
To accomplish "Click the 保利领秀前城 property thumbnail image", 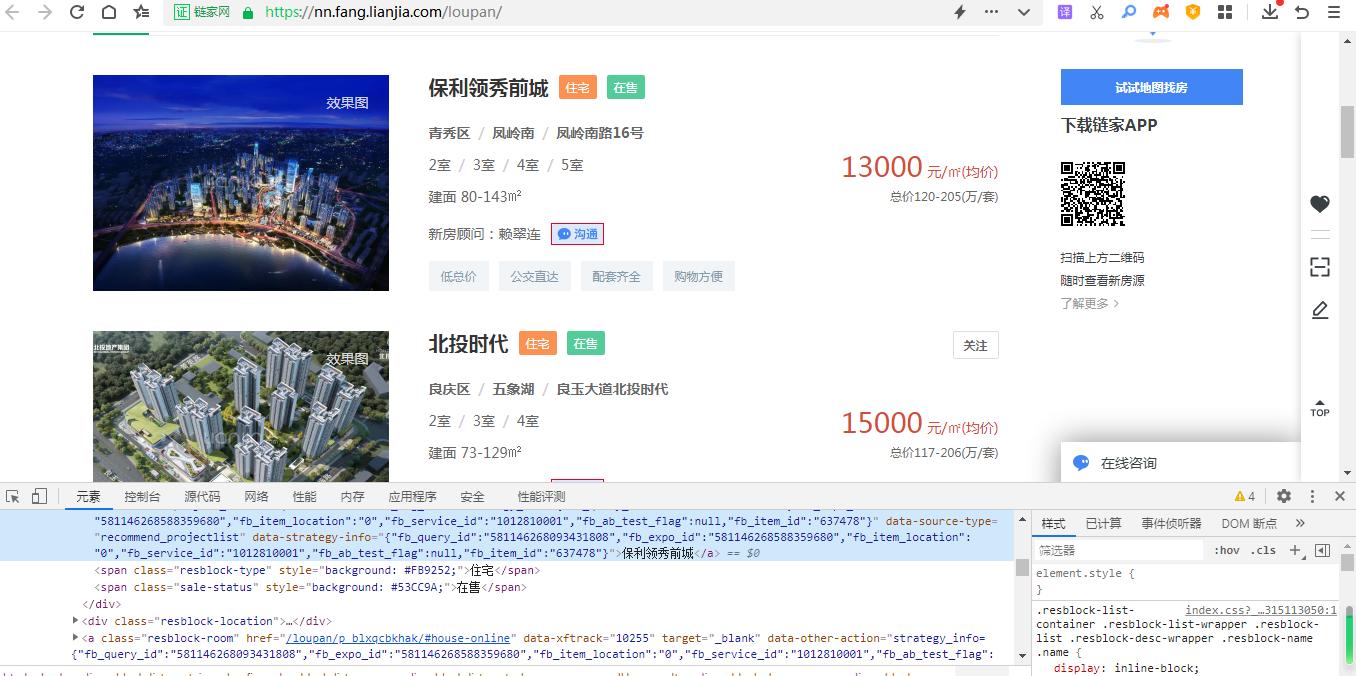I will point(241,183).
